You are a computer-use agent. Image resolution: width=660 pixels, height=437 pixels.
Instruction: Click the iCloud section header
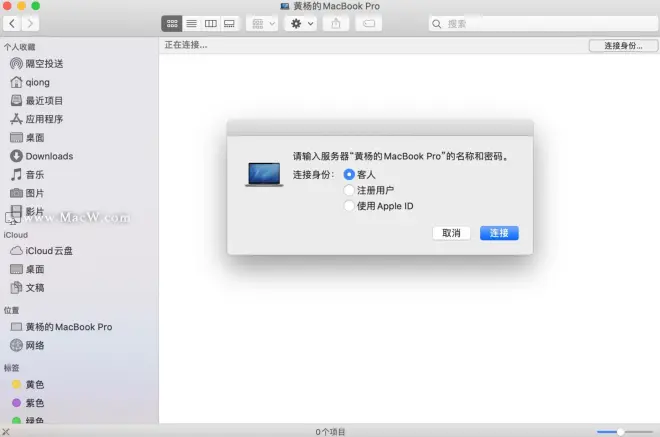[x=16, y=235]
